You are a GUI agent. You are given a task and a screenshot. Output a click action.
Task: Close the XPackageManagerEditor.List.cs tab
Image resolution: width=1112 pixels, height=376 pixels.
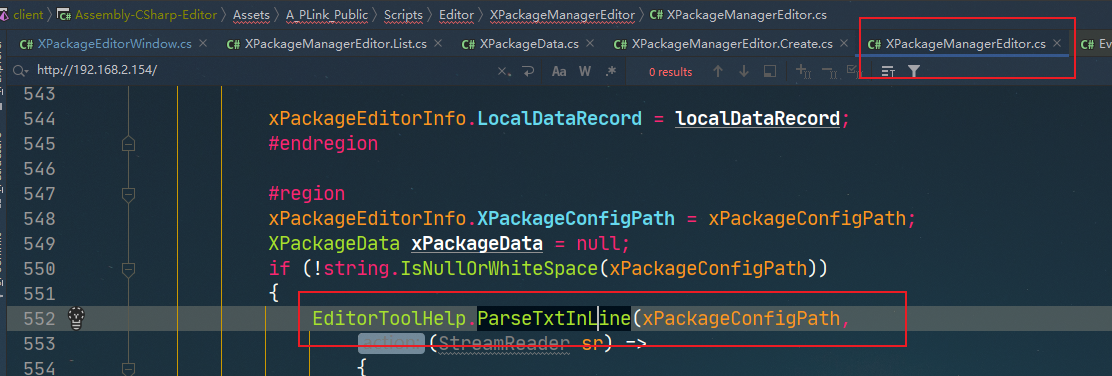pos(438,44)
